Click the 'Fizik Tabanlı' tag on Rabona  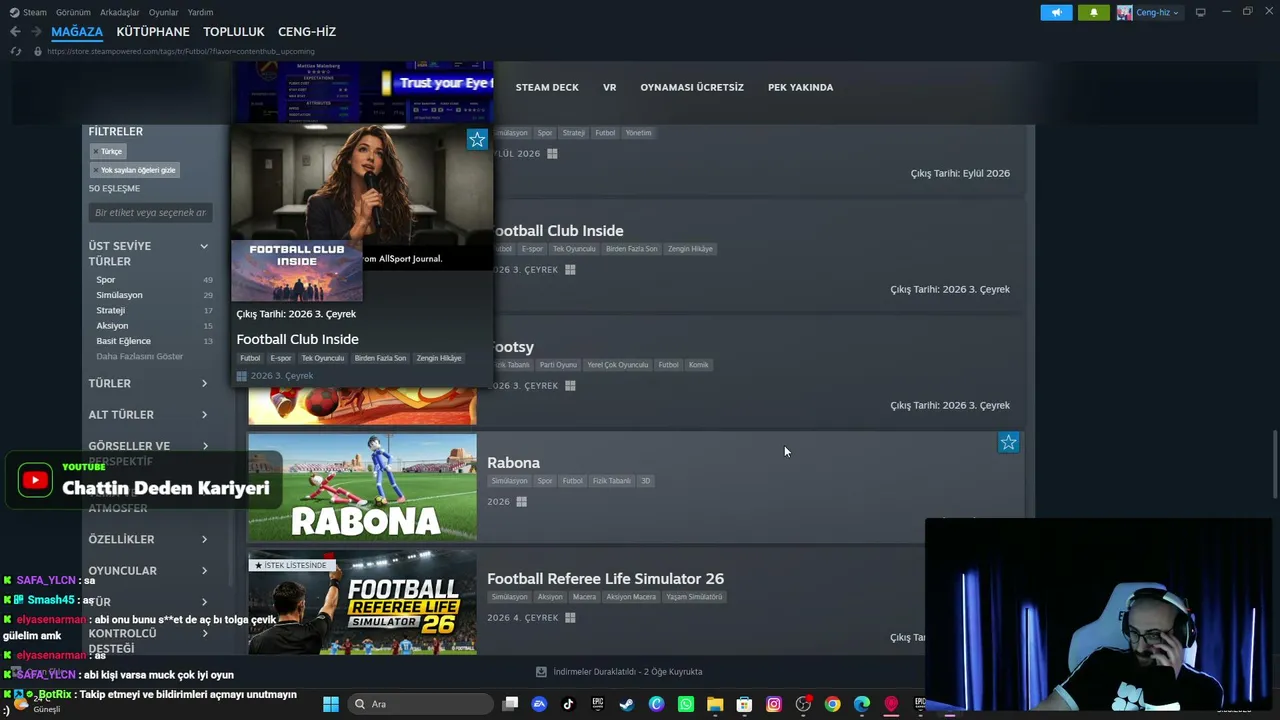tap(612, 481)
